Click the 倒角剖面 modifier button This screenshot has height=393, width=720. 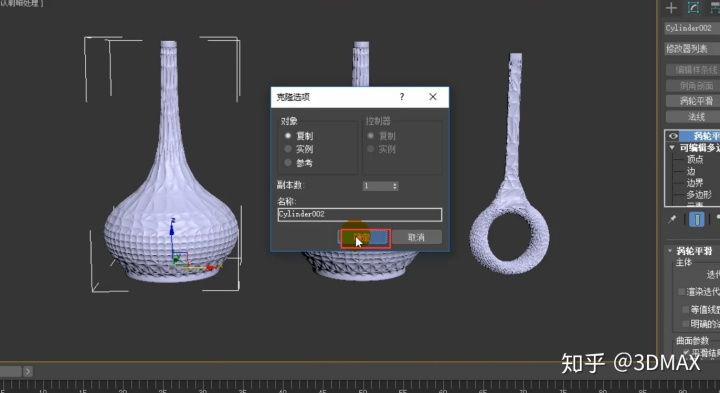pos(693,85)
